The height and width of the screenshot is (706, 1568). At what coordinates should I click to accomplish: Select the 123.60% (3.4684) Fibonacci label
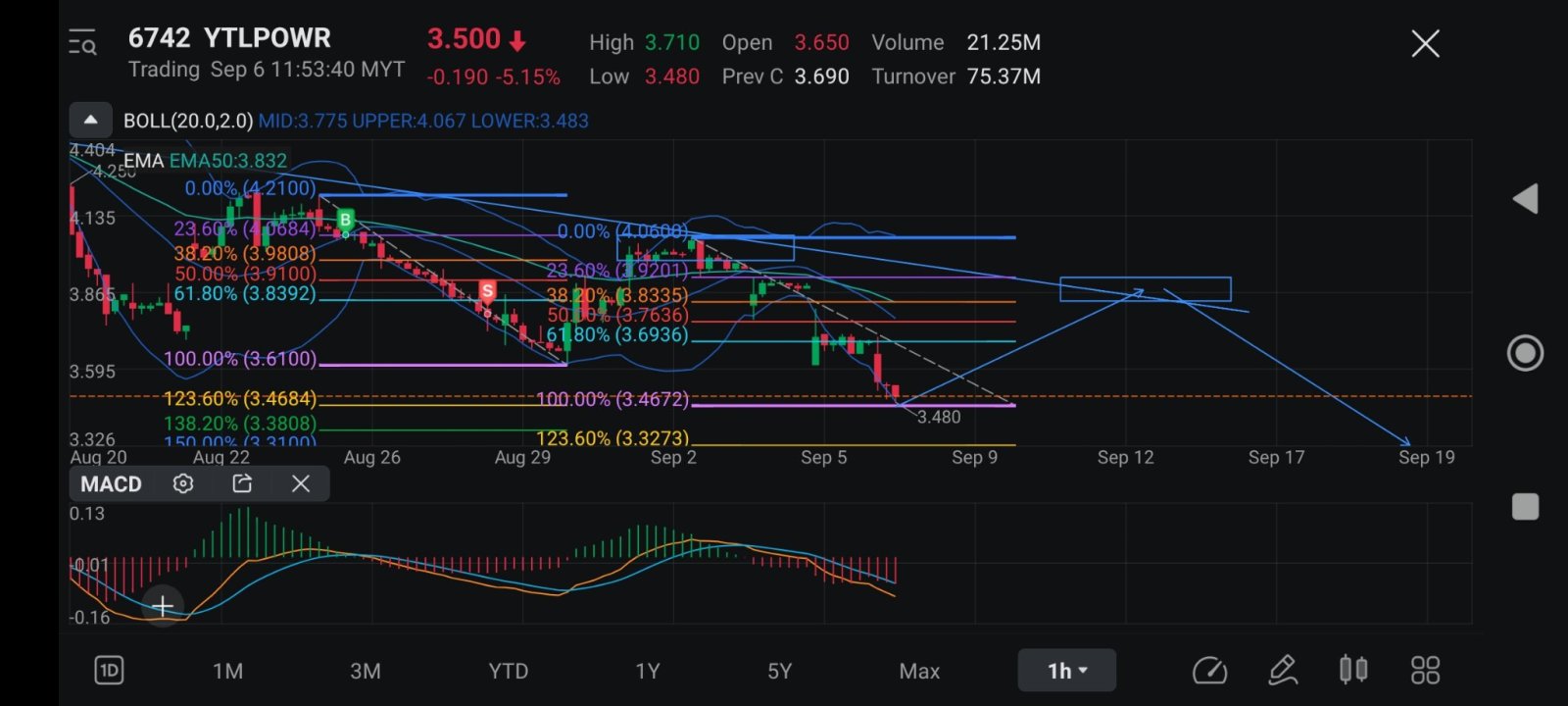click(x=240, y=399)
